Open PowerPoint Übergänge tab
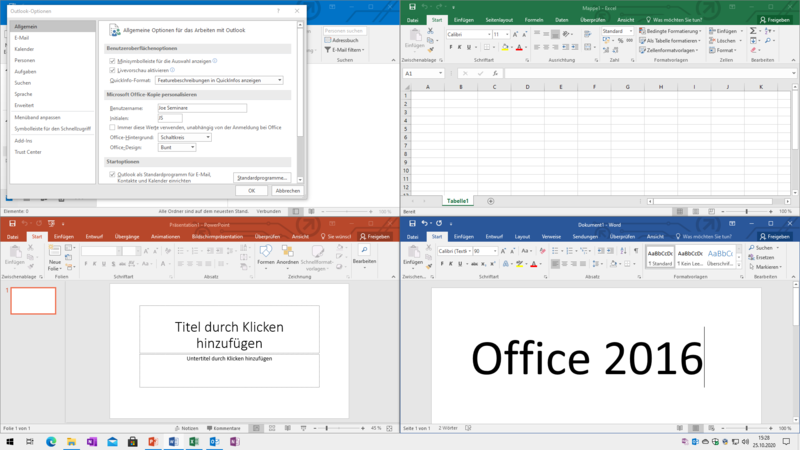800x450 pixels. 127,237
